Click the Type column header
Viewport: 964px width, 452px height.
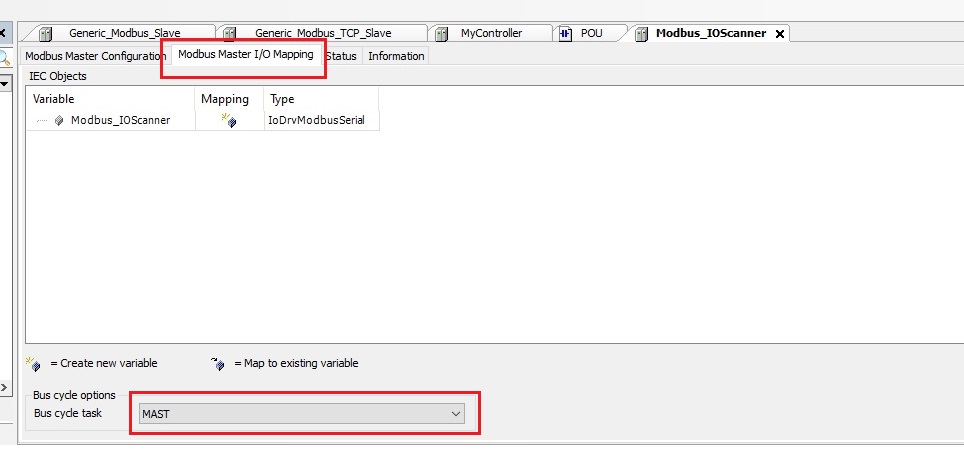pos(283,99)
